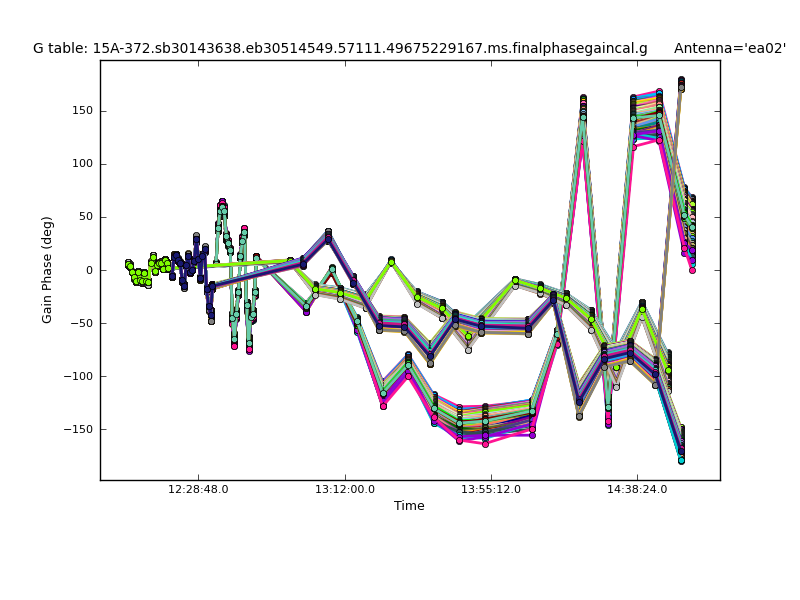Click the 50 y-axis tick label
This screenshot has width=800, height=600.
85,217
